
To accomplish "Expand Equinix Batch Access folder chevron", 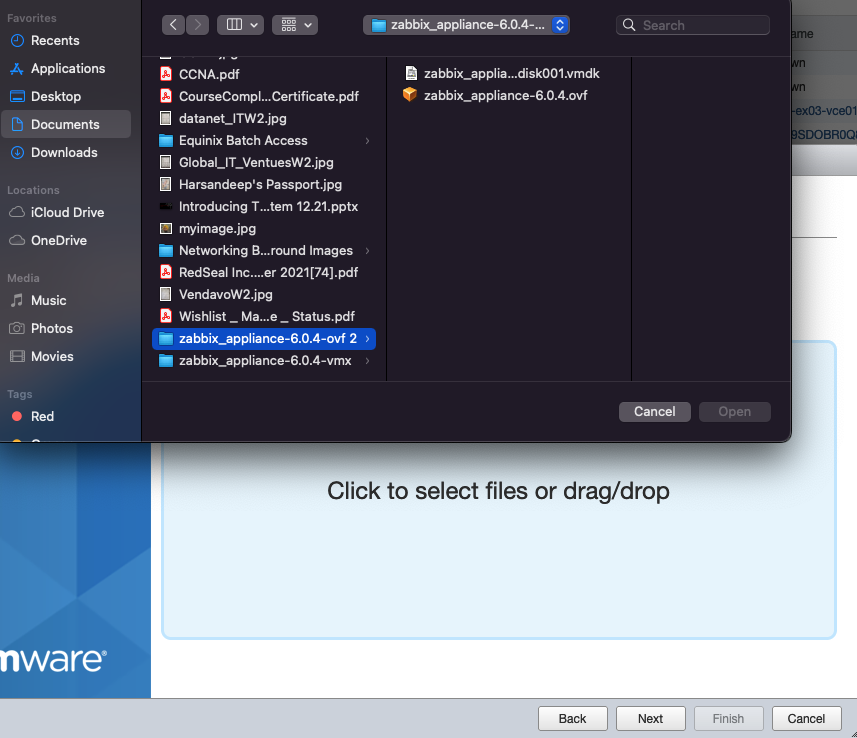I will pos(367,140).
